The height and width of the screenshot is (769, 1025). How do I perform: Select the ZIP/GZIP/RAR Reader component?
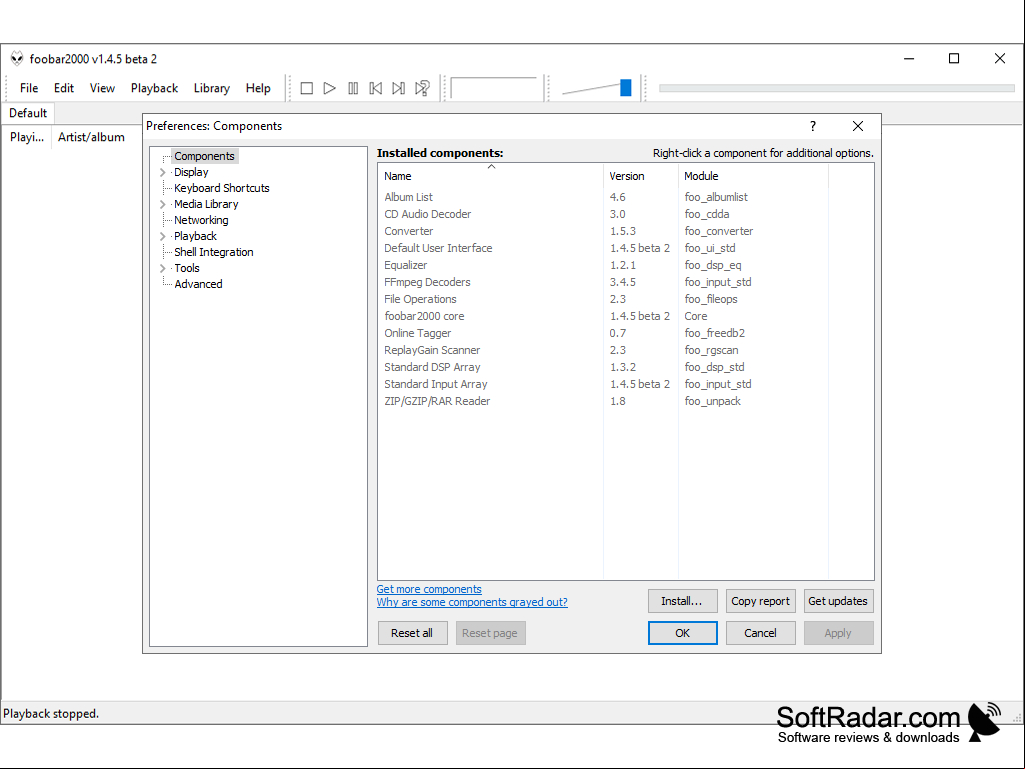(x=626, y=402)
